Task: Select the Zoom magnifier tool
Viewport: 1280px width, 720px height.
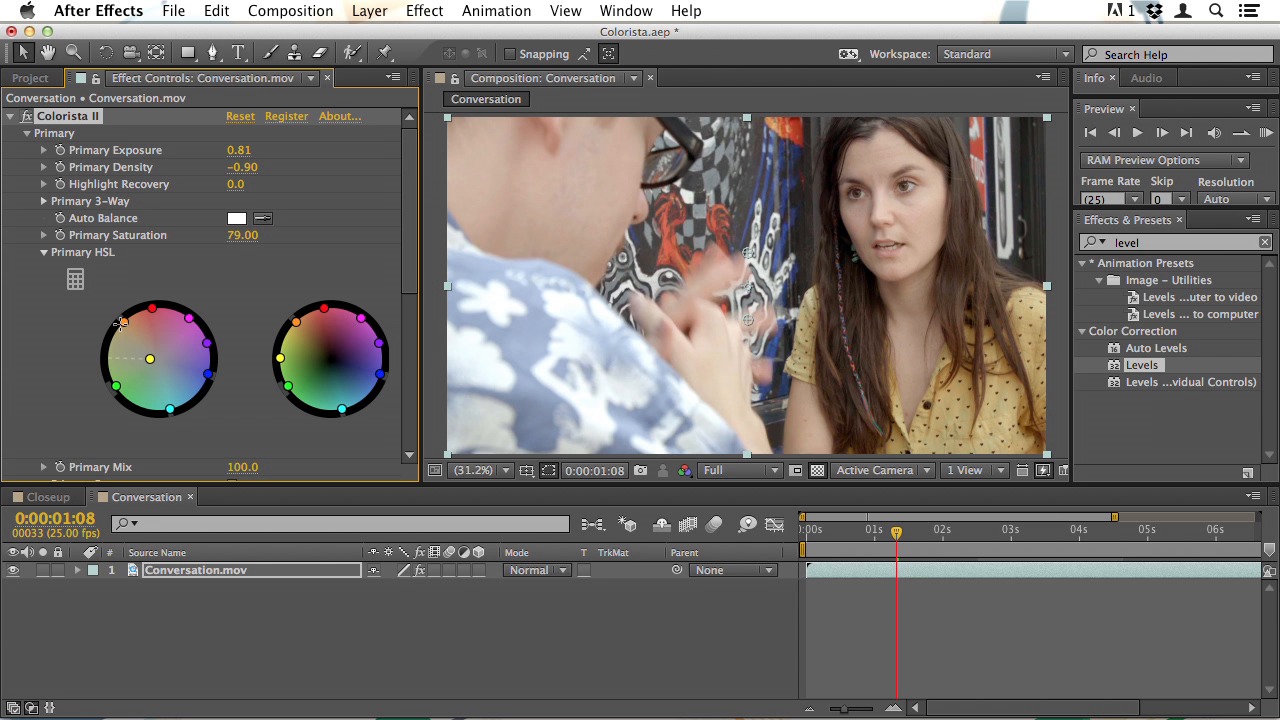Action: click(73, 53)
